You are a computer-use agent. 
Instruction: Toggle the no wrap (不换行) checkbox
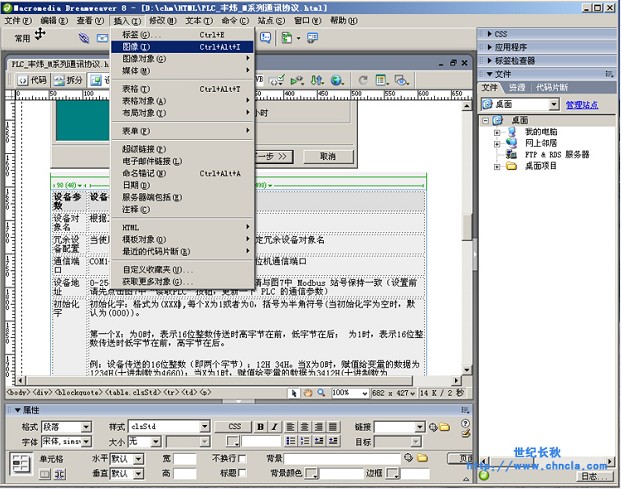pyautogui.click(x=242, y=459)
